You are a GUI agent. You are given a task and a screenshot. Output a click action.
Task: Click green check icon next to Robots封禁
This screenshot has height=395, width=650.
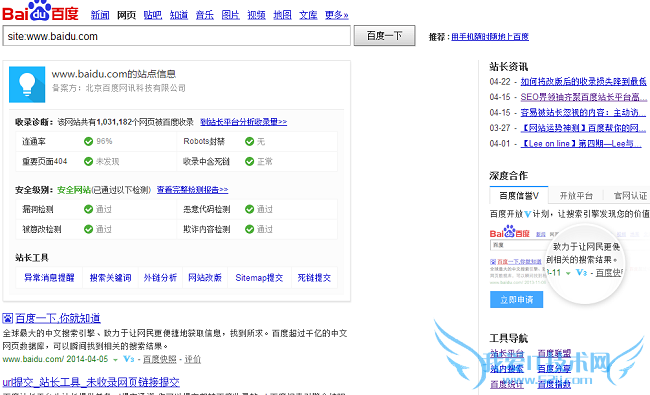tap(249, 141)
